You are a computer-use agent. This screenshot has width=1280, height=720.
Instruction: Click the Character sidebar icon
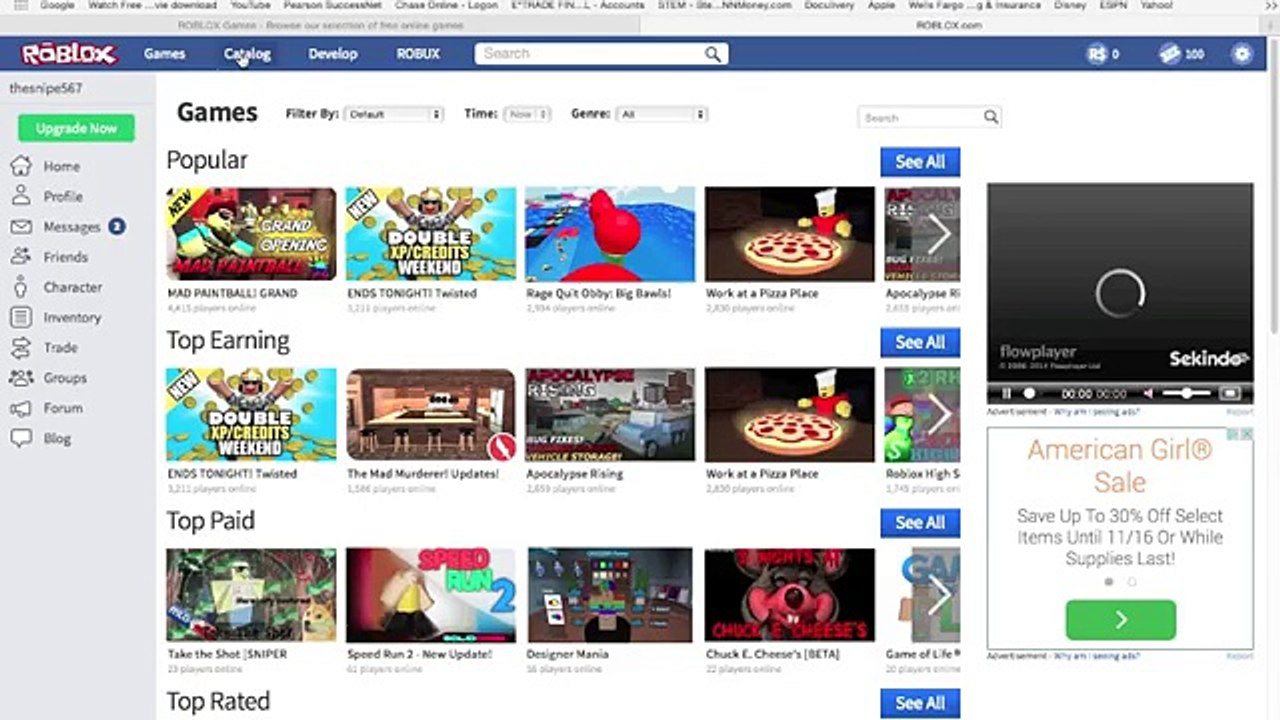[21, 287]
